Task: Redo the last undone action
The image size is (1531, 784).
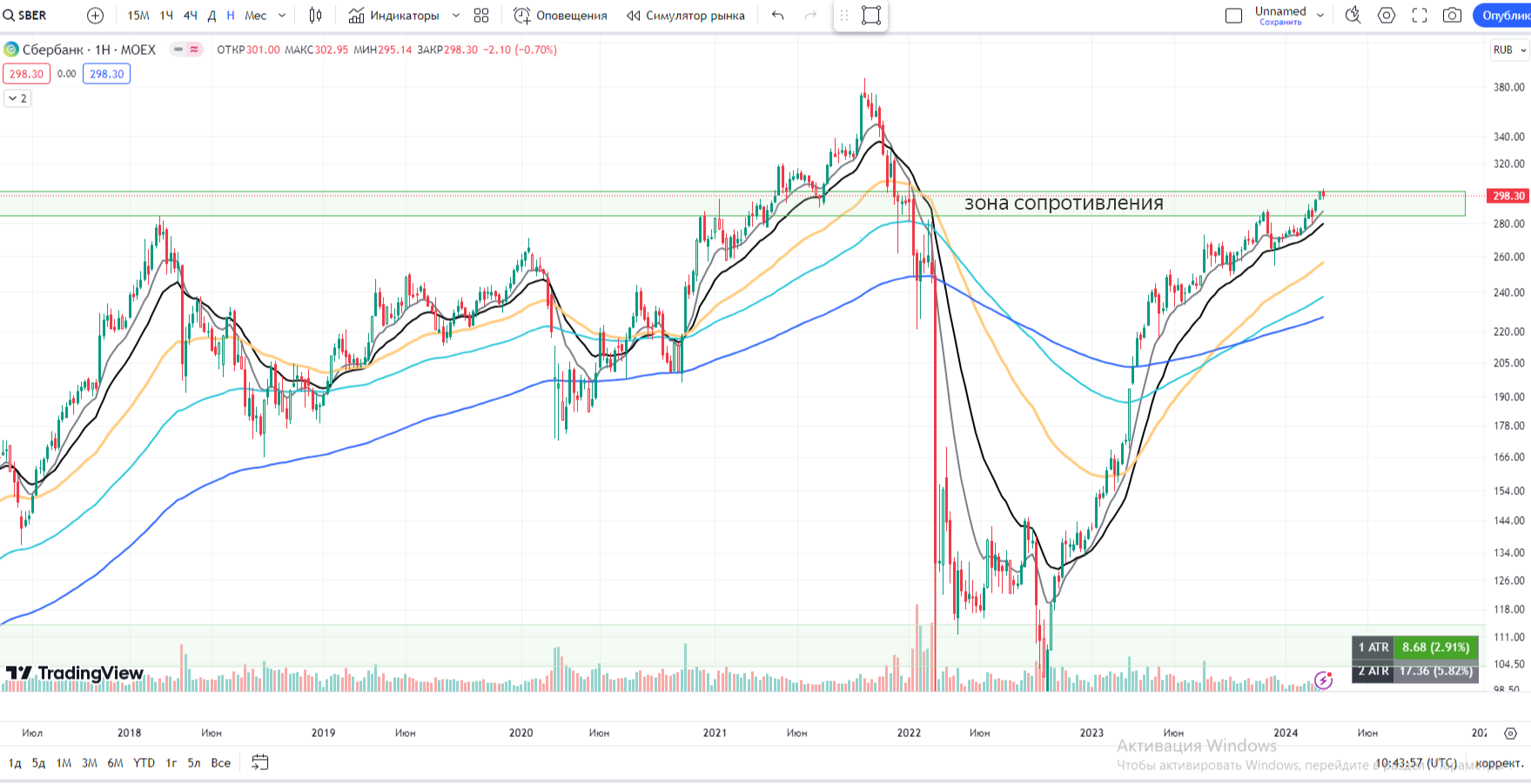Action: coord(810,16)
